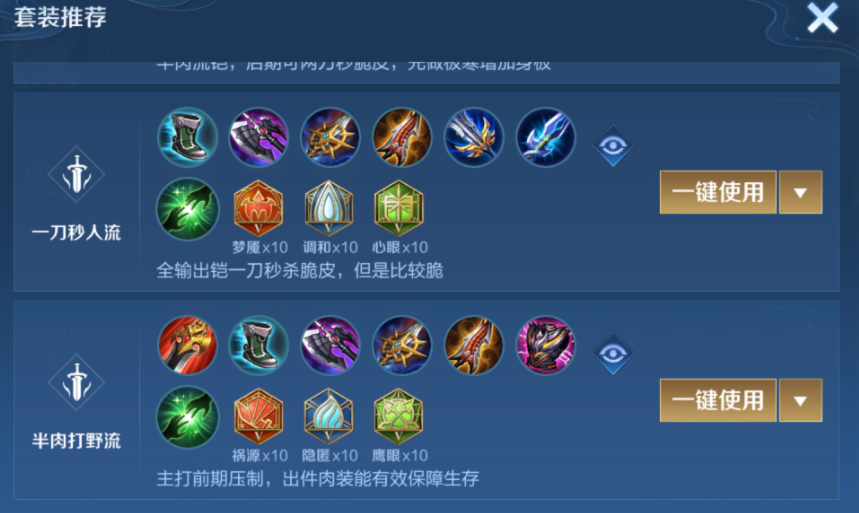
Task: Select the 祸源x10 red rune icon
Action: (x=258, y=417)
